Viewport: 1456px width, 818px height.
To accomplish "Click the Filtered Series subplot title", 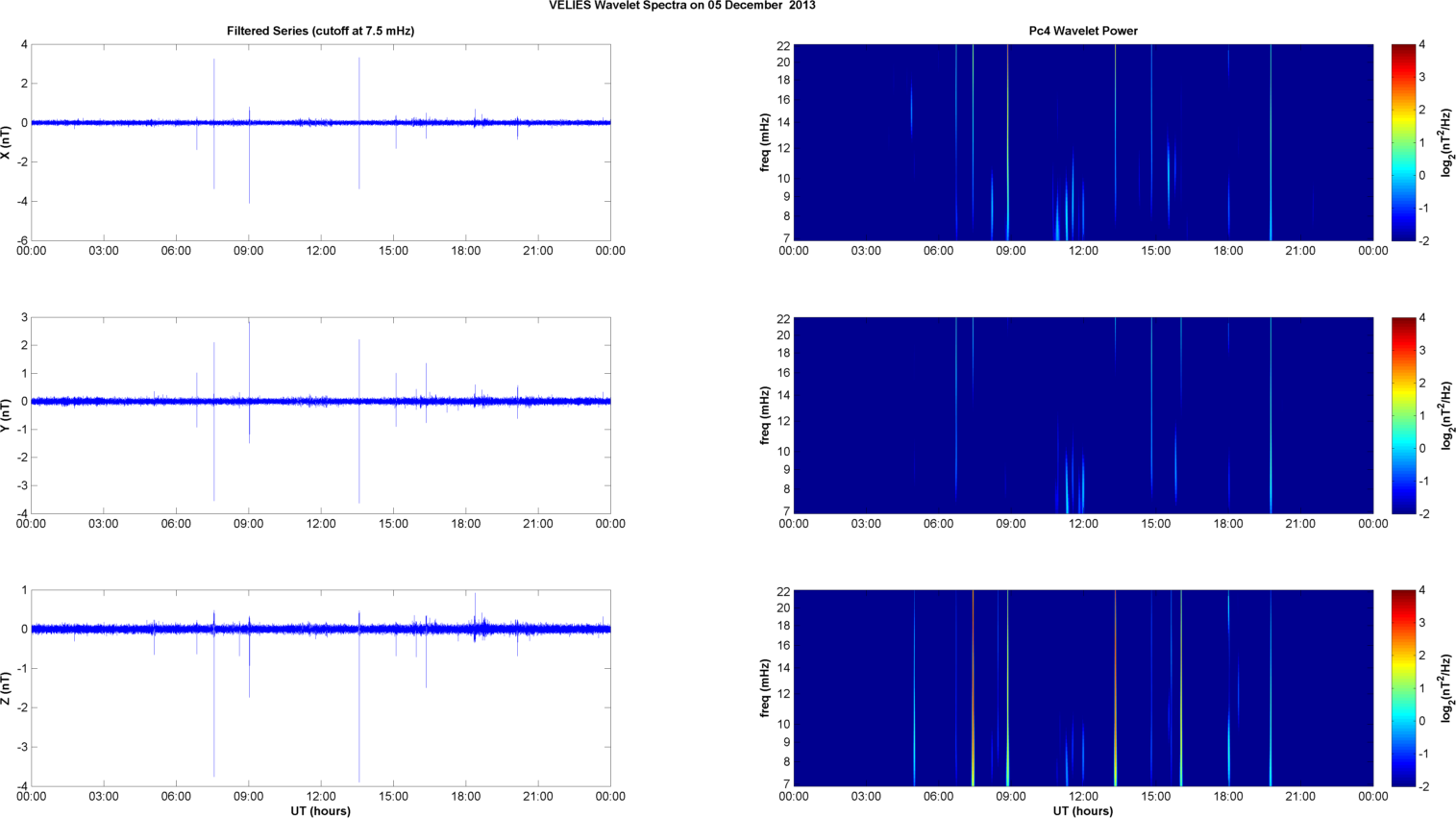I will (x=320, y=31).
